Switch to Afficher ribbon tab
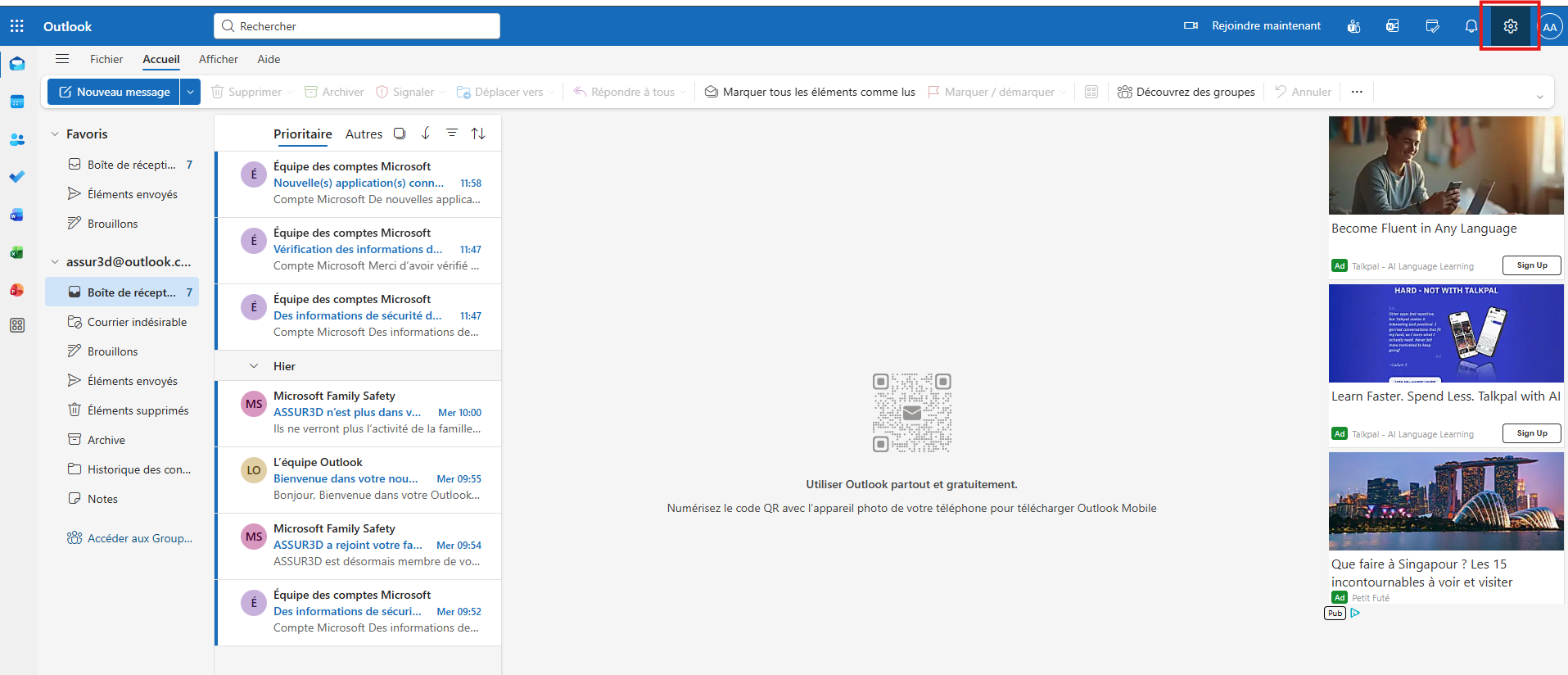The height and width of the screenshot is (675, 1568). click(x=219, y=59)
